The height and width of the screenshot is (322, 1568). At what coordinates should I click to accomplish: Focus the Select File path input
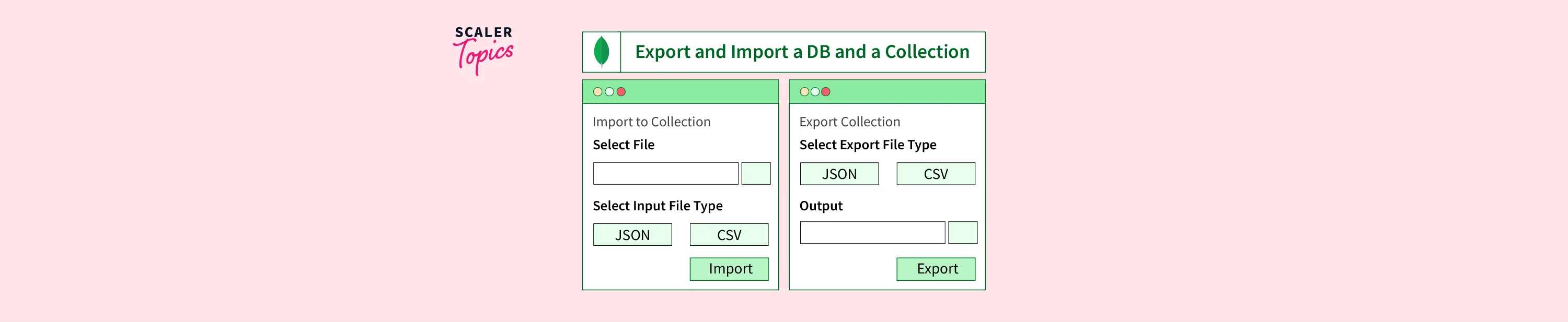pos(665,173)
